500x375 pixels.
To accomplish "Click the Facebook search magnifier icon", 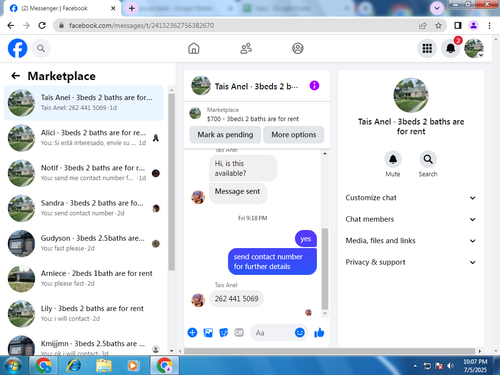I will pos(41,48).
